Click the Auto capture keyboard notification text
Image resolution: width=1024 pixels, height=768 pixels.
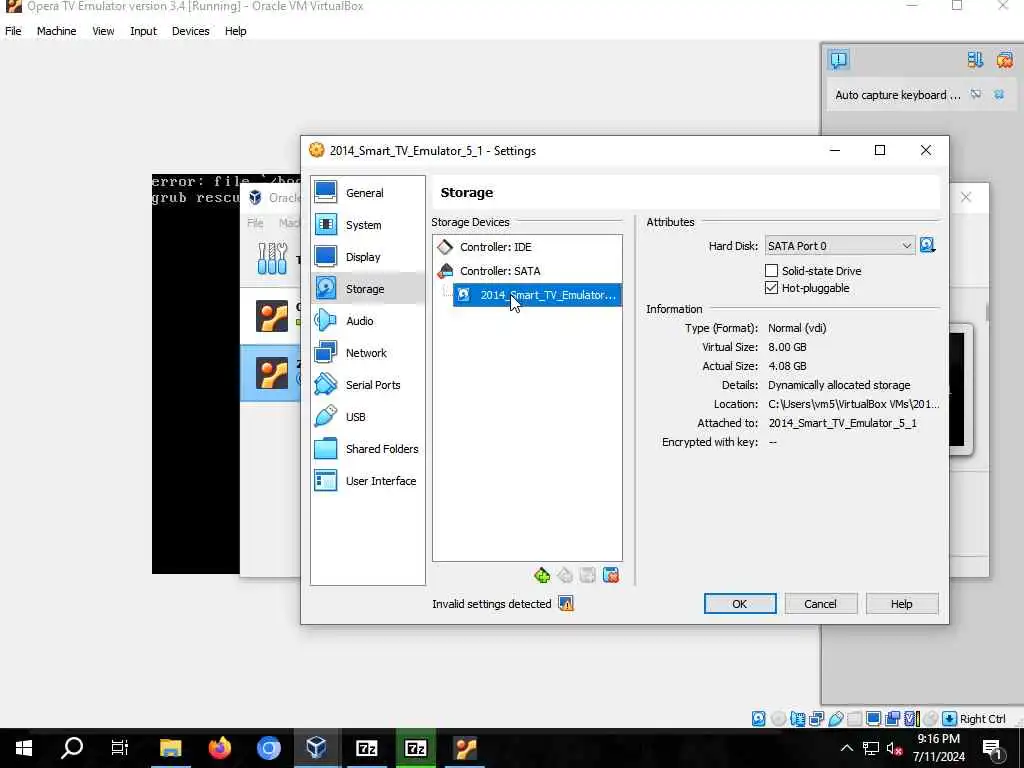(897, 95)
